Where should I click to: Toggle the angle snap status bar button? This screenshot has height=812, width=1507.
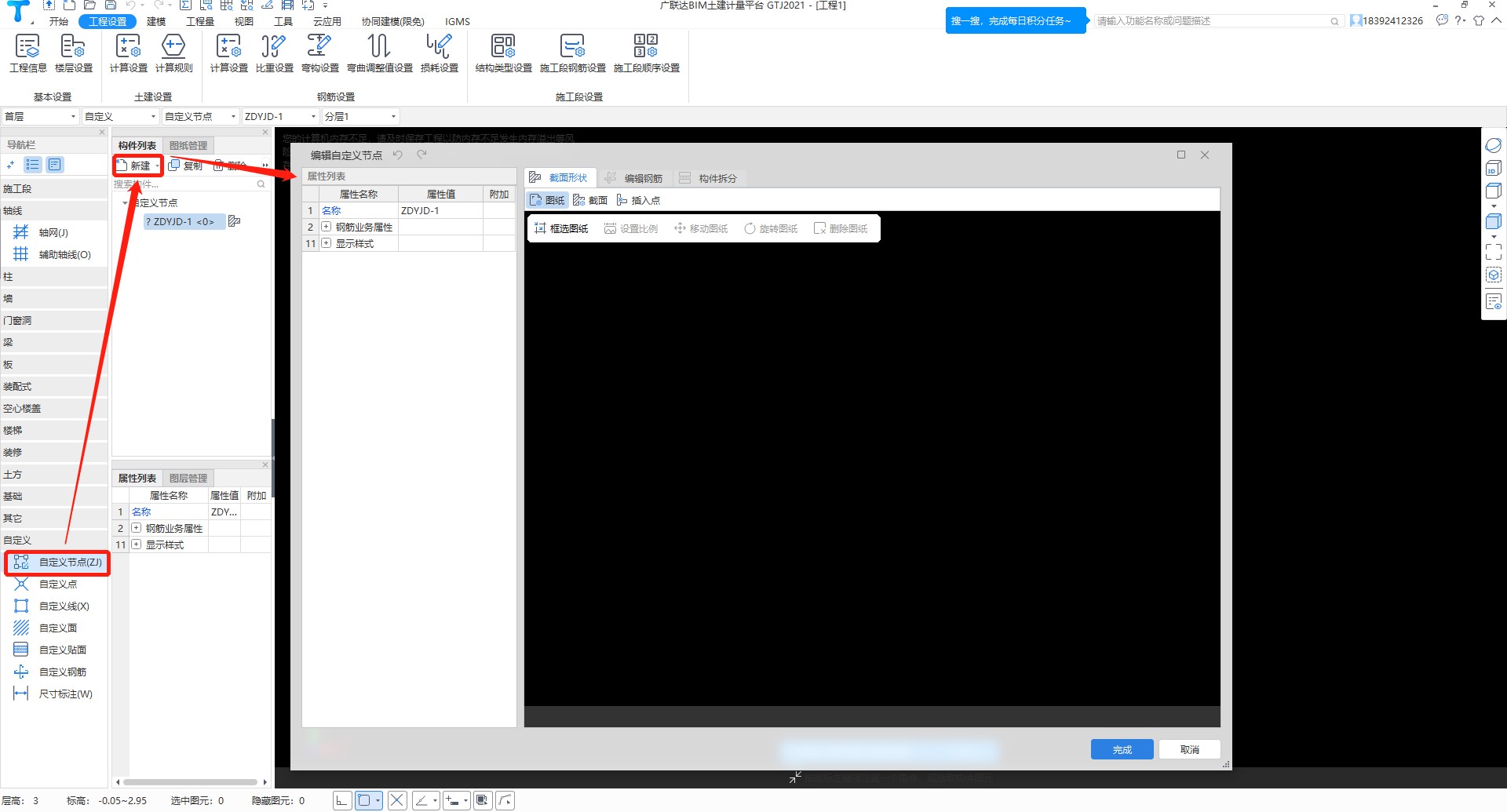click(x=421, y=800)
